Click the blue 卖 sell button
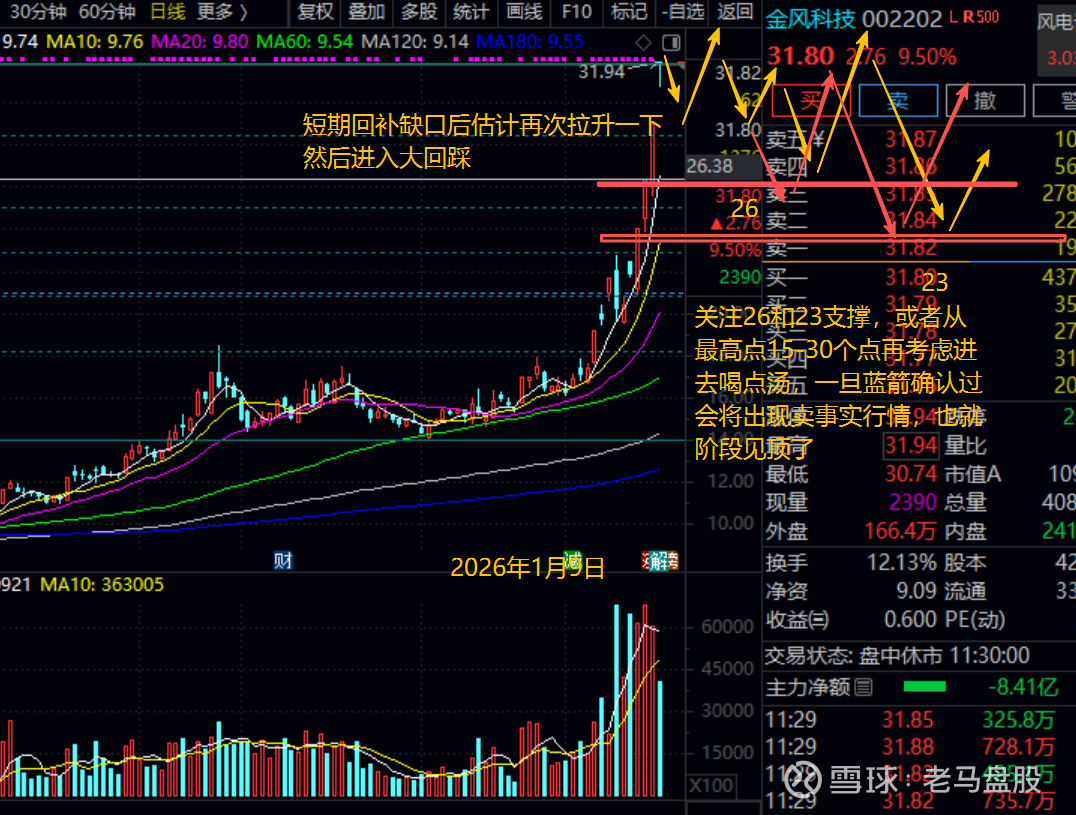 tap(898, 101)
